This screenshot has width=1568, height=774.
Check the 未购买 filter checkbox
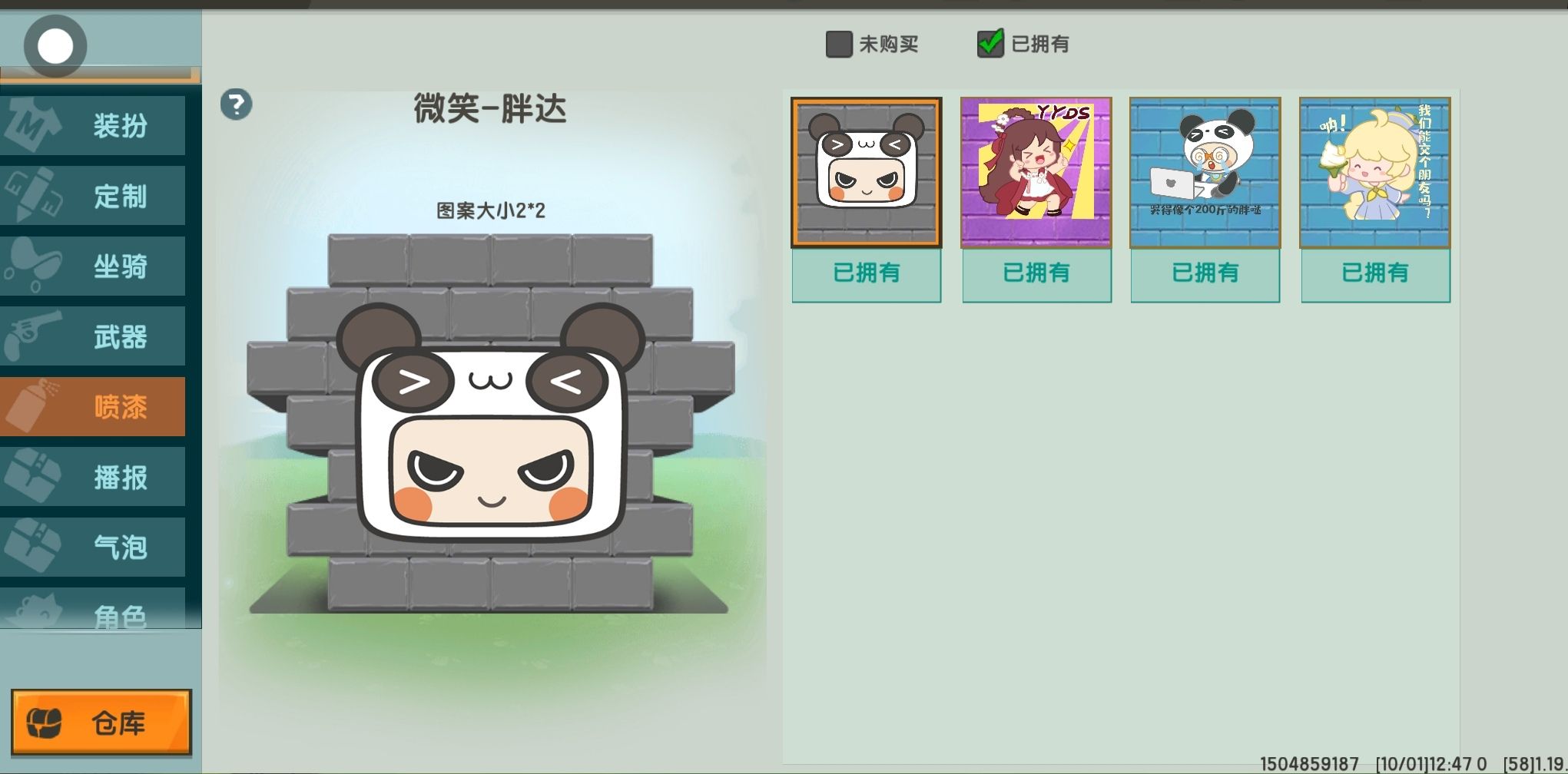coord(838,44)
